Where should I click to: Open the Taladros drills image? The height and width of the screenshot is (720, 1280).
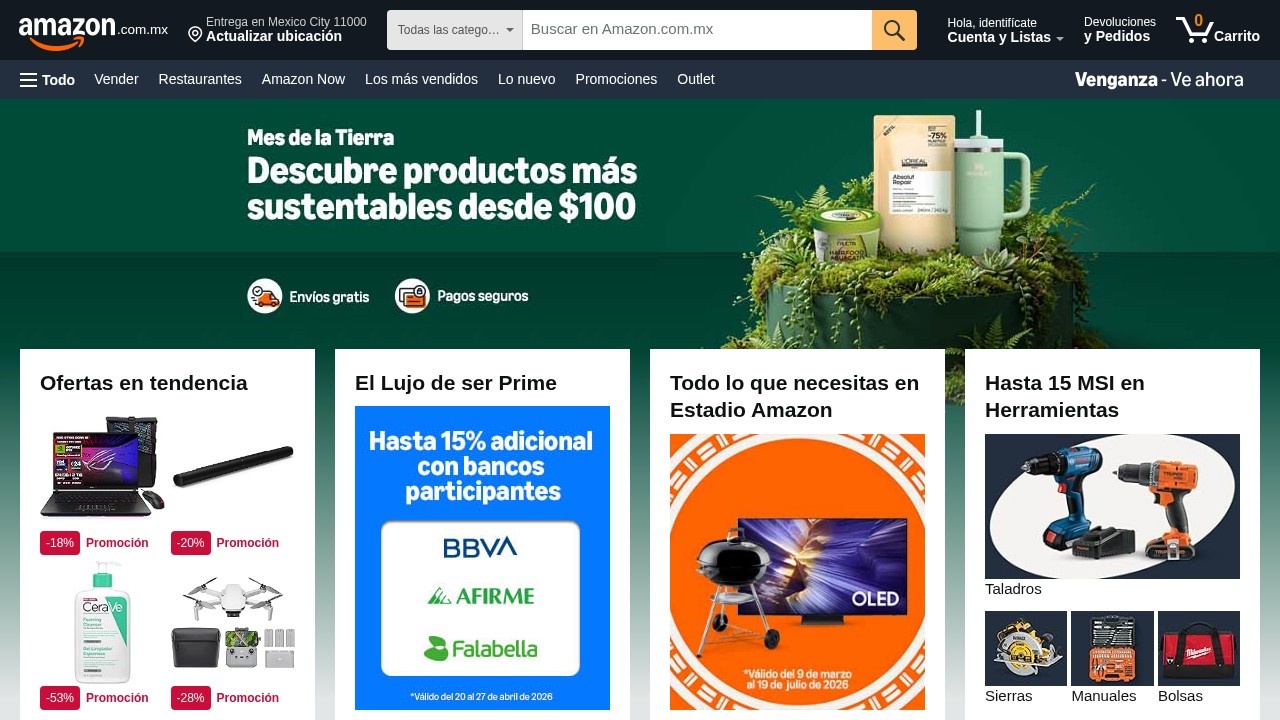pos(1112,506)
